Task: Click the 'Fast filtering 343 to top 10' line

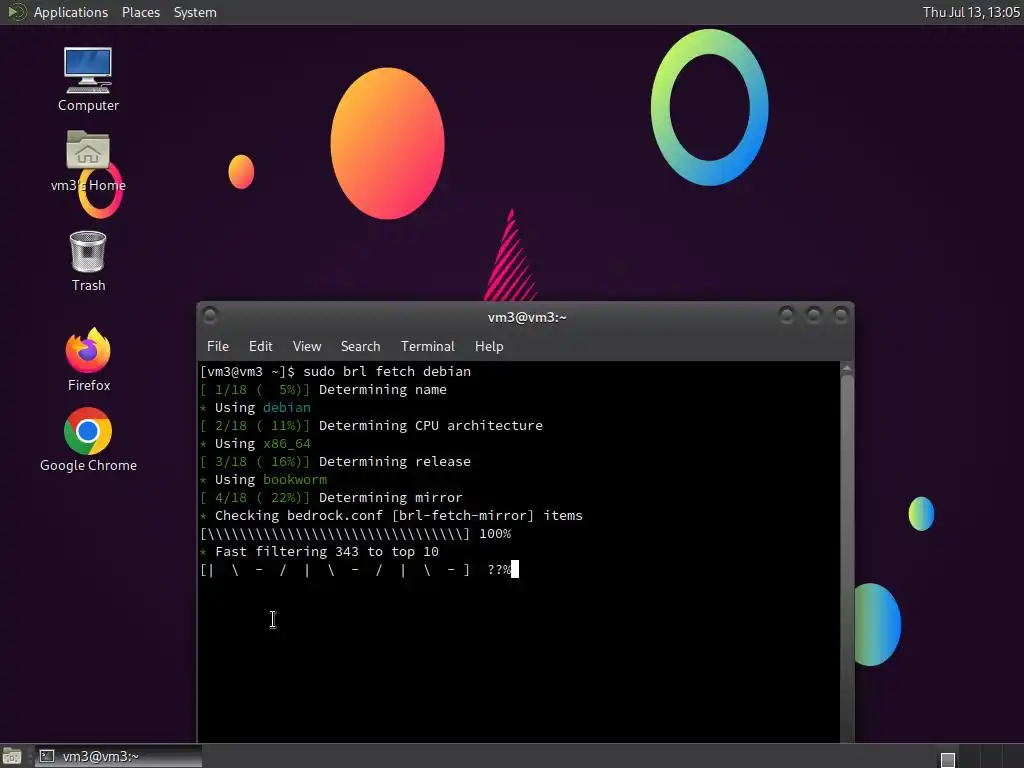Action: [x=319, y=551]
